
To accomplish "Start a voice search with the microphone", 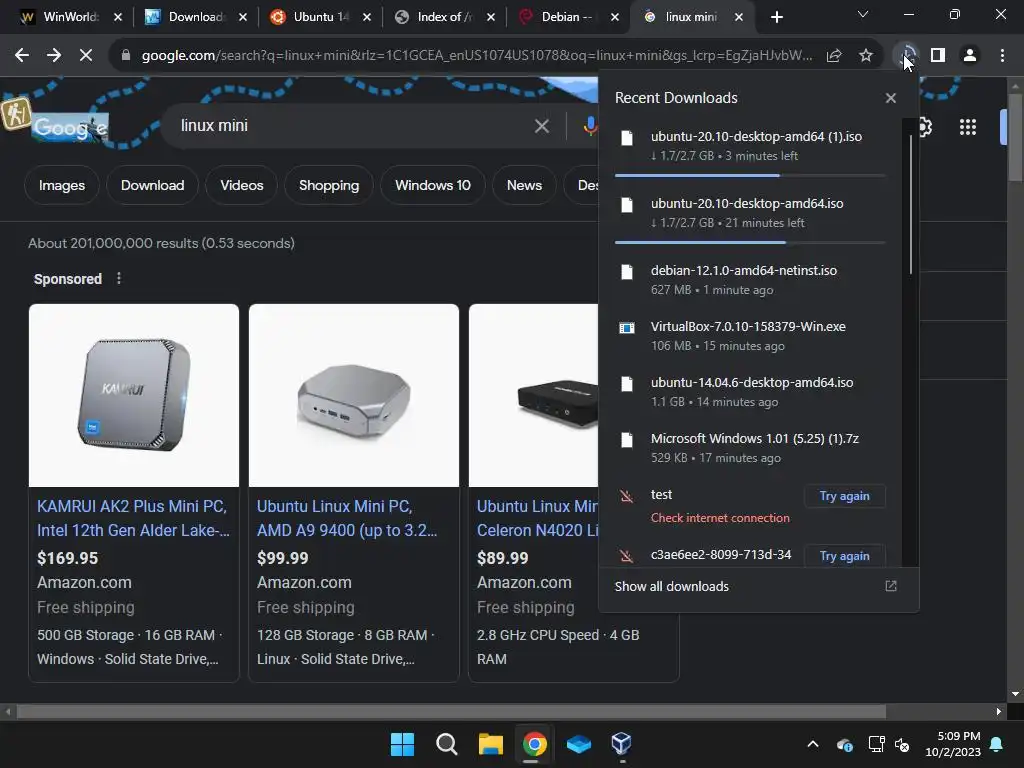I will pos(590,126).
